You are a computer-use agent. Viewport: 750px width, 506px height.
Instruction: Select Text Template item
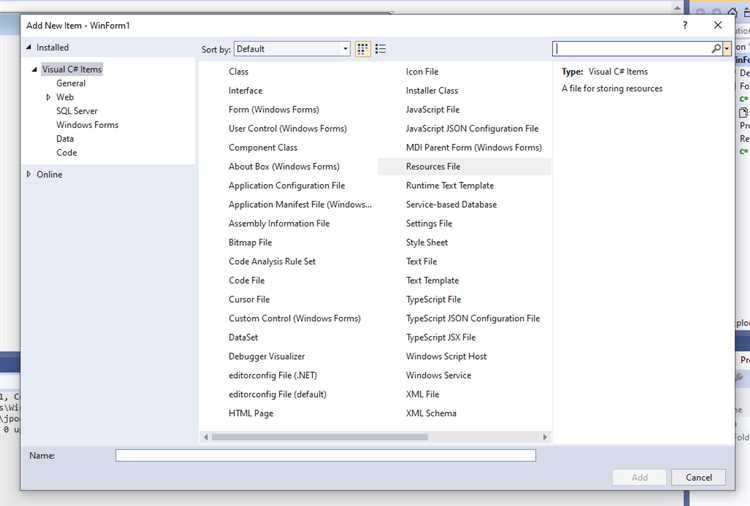pyautogui.click(x=432, y=280)
